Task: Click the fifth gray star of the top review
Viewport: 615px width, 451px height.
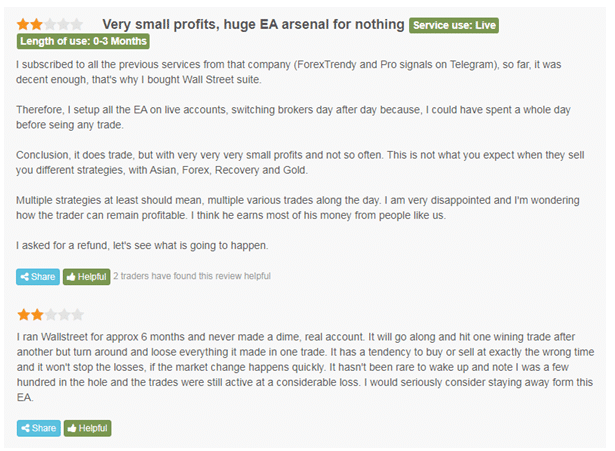Action: click(76, 25)
